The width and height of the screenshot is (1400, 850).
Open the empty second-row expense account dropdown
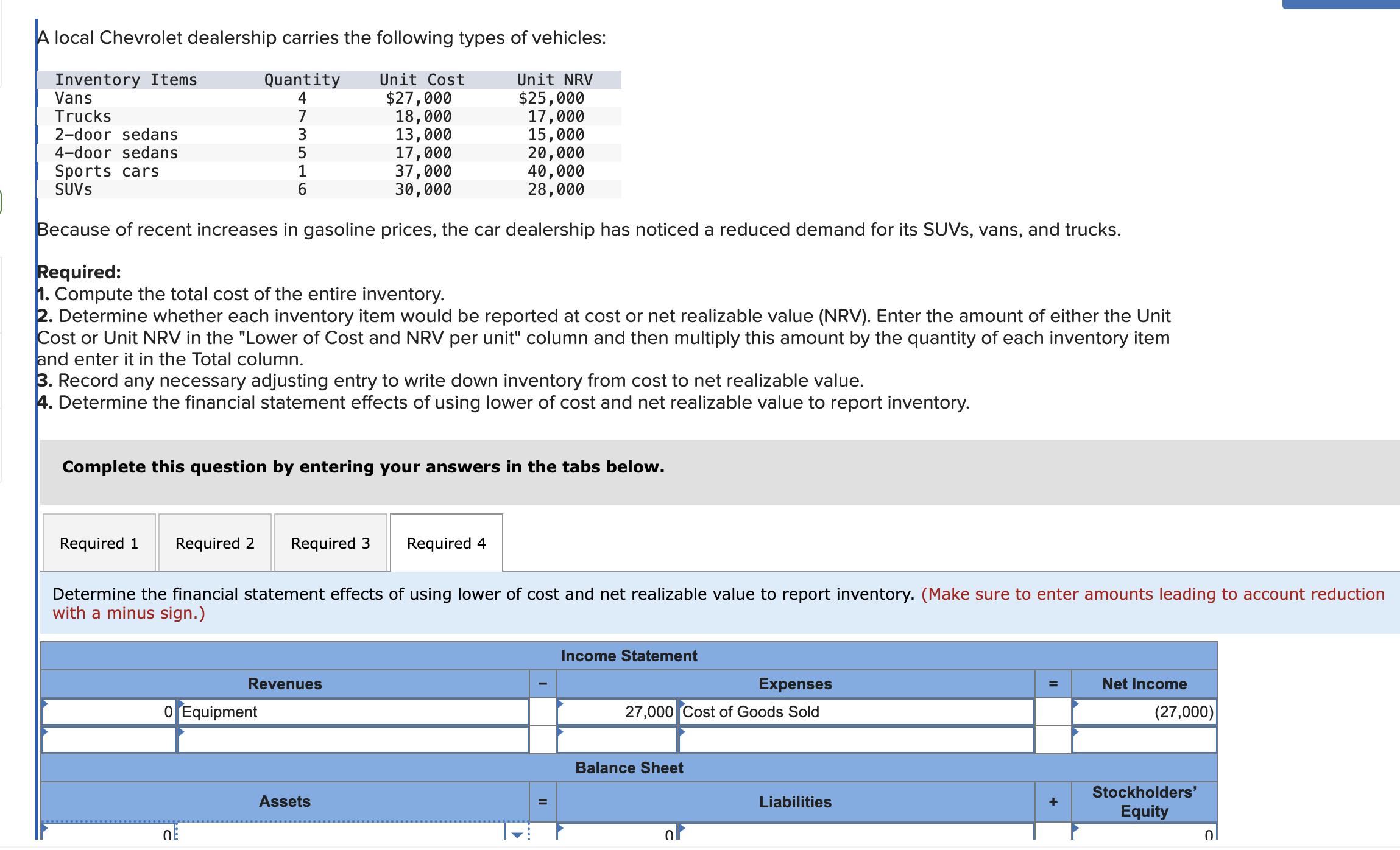click(x=856, y=740)
